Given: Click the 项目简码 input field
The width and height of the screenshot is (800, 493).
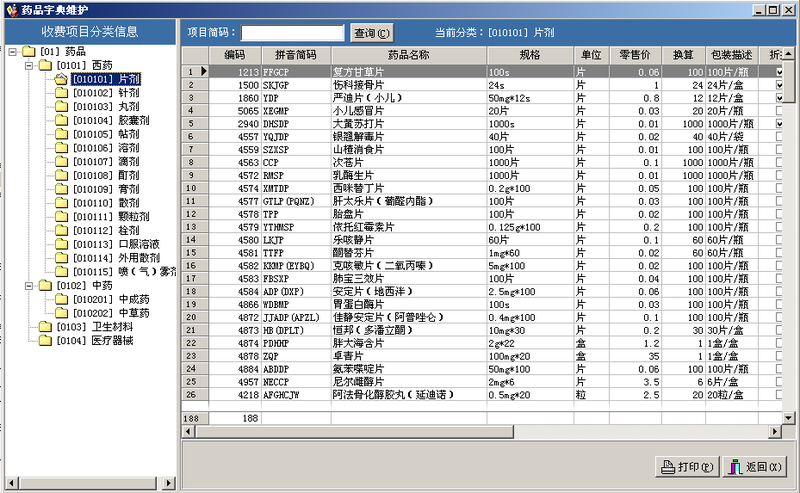Looking at the screenshot, I should [x=293, y=33].
